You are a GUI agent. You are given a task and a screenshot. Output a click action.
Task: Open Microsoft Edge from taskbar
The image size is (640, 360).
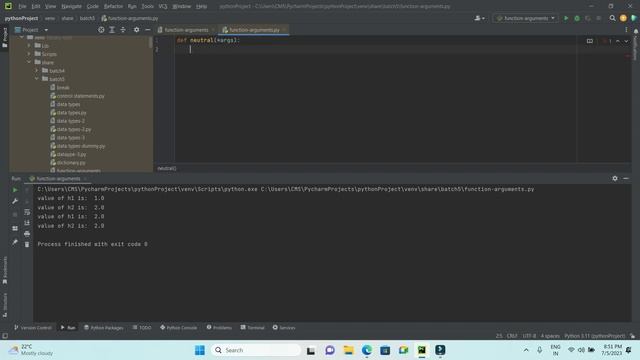click(x=367, y=350)
